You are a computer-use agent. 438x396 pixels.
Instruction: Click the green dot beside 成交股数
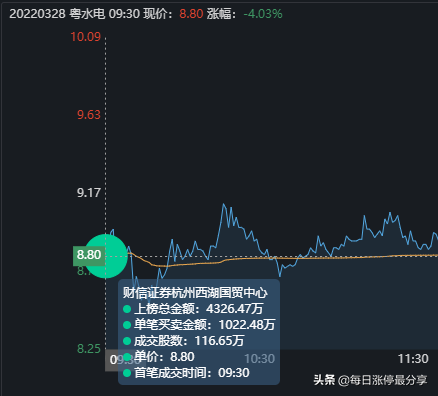click(127, 341)
